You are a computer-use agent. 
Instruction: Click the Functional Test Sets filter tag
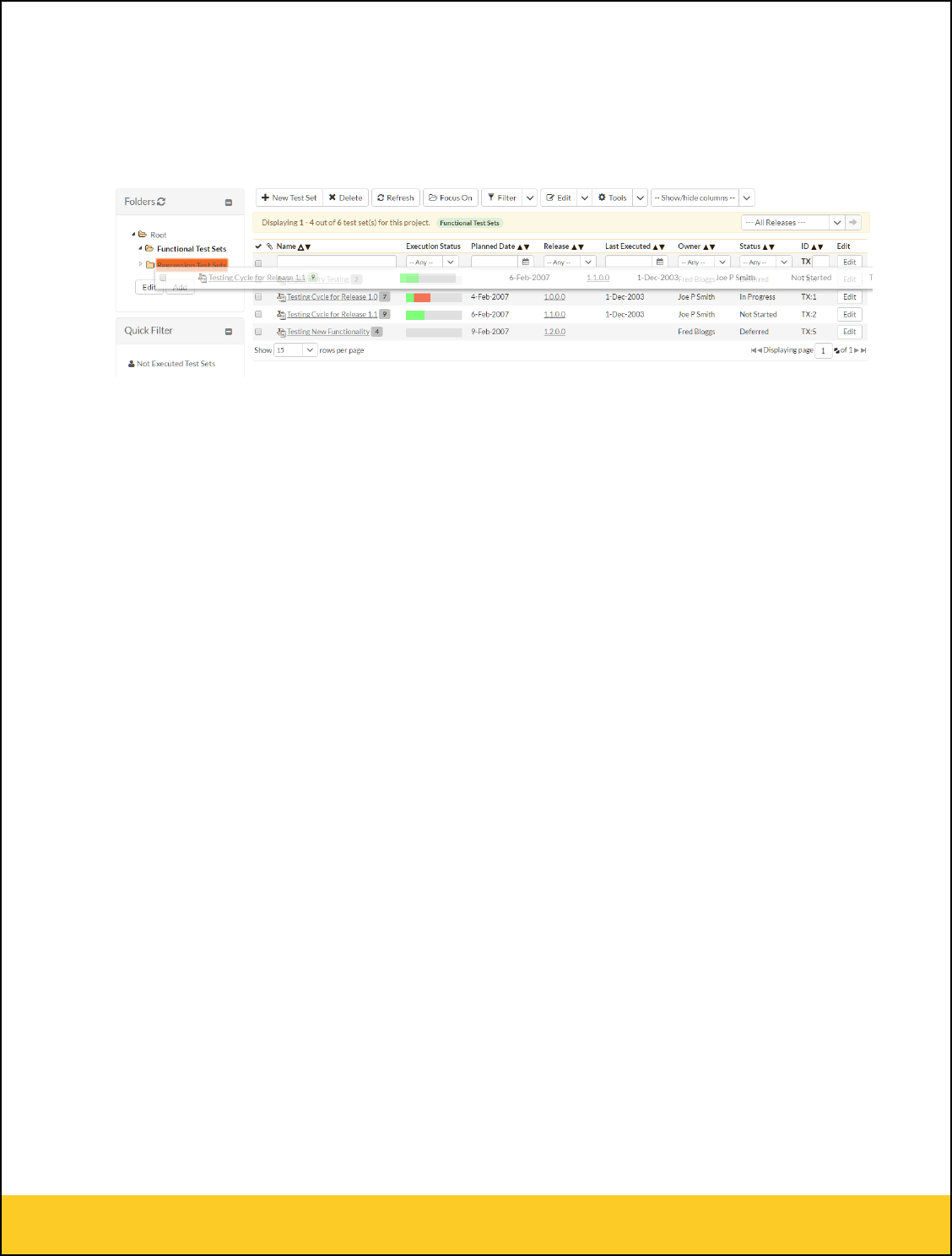click(x=469, y=223)
